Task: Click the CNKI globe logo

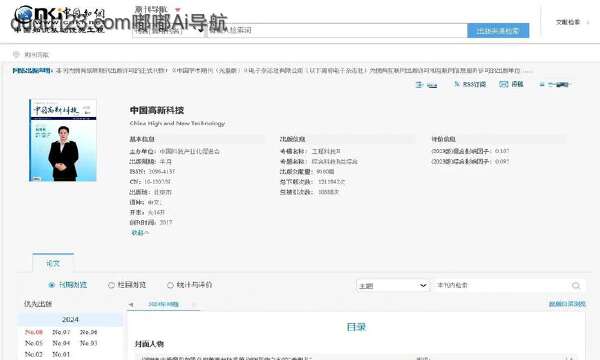Action: (24, 15)
